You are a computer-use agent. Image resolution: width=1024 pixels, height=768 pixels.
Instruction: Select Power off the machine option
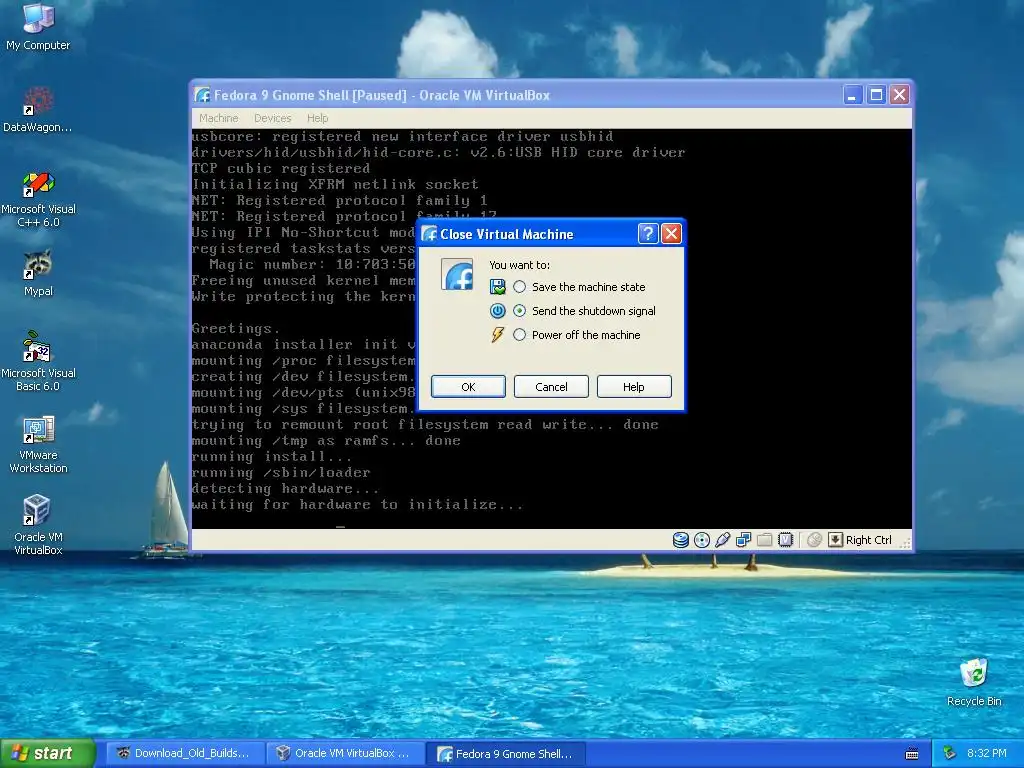click(578, 335)
